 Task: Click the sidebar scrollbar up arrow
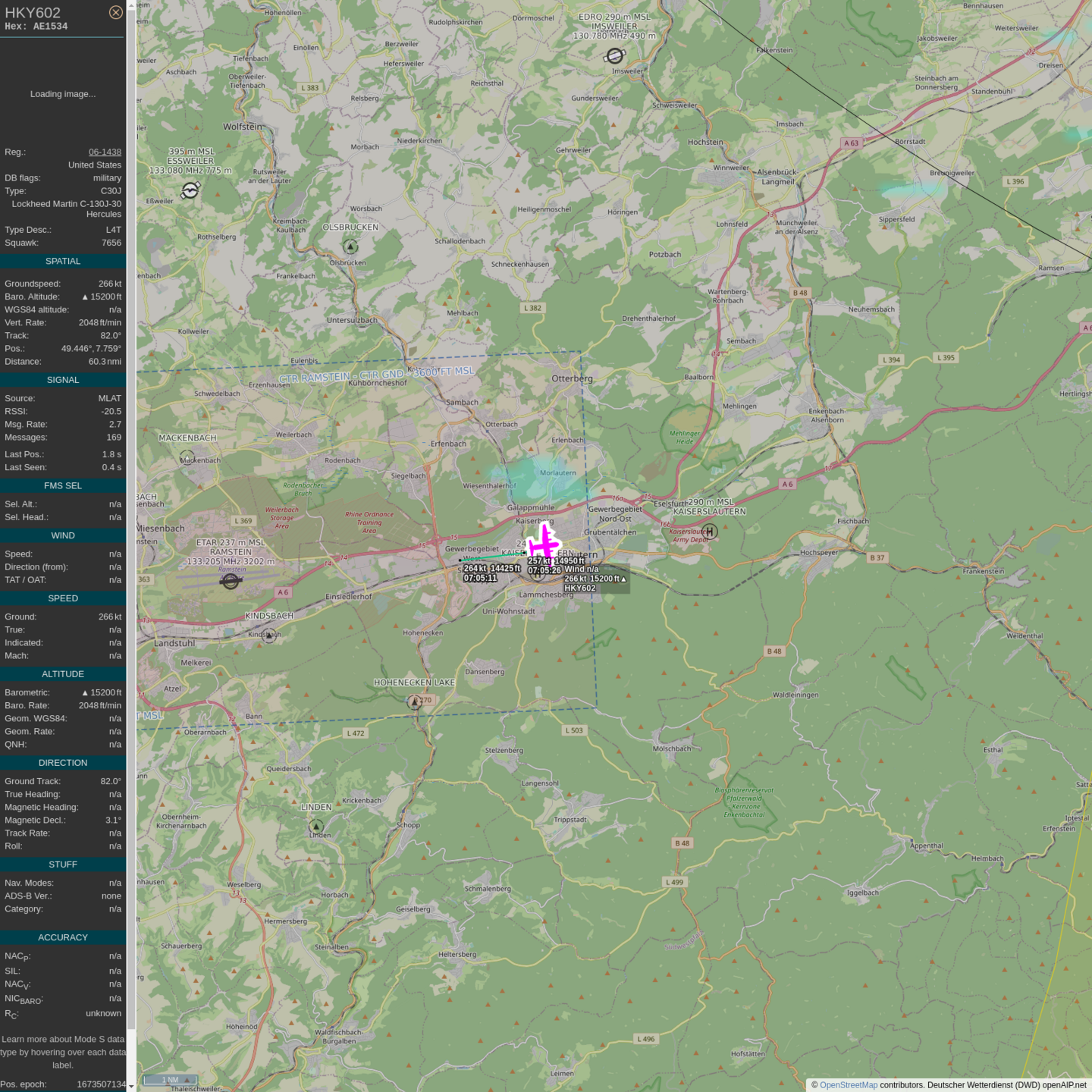(x=131, y=5)
